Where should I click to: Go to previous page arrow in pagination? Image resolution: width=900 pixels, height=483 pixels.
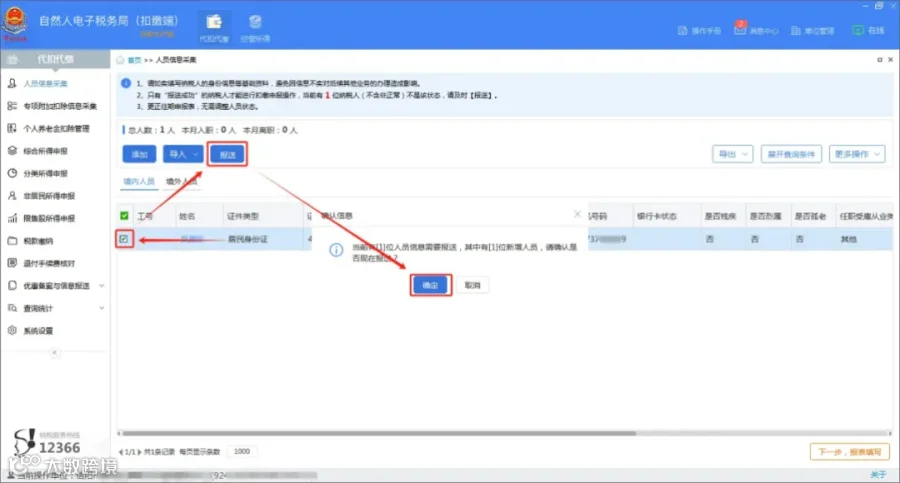coord(121,452)
